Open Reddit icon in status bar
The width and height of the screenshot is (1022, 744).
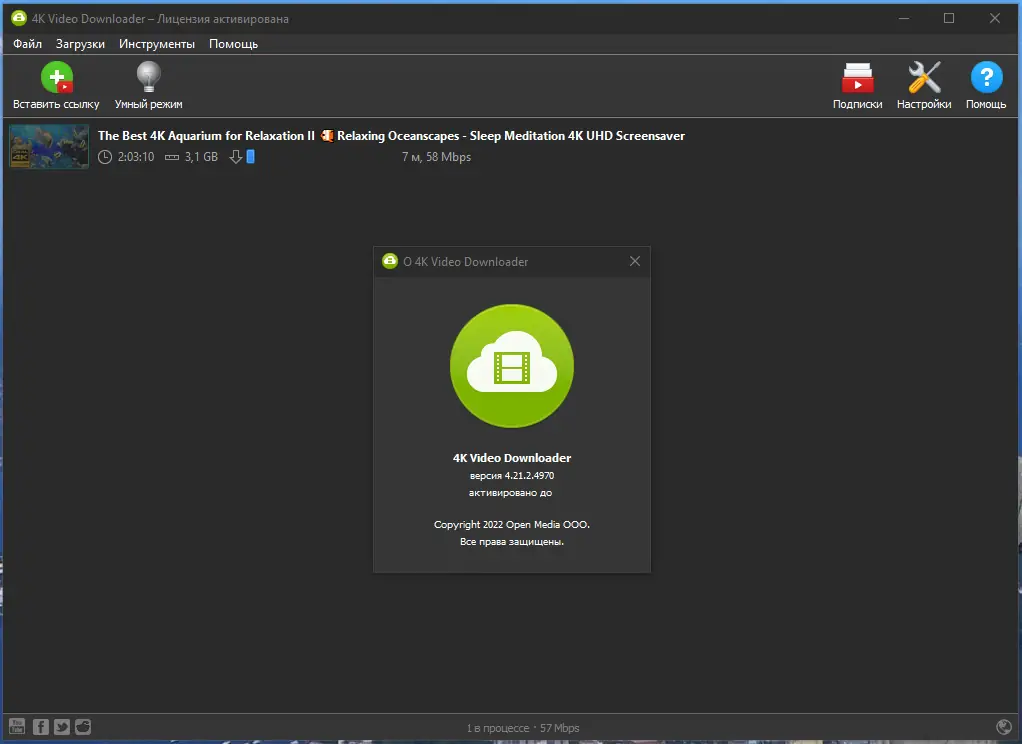pyautogui.click(x=83, y=726)
